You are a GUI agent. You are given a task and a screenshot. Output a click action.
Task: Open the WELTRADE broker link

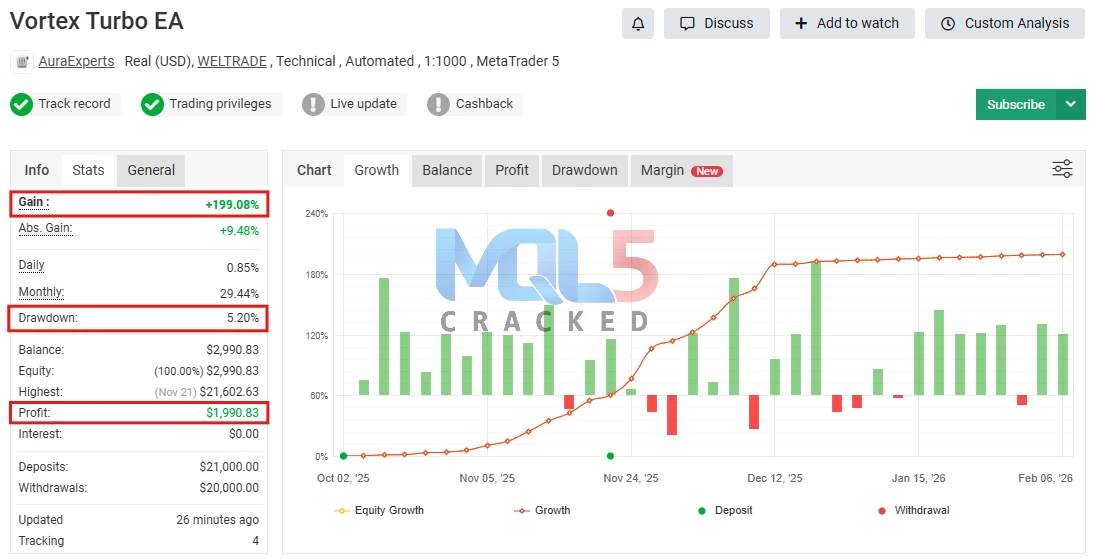232,62
